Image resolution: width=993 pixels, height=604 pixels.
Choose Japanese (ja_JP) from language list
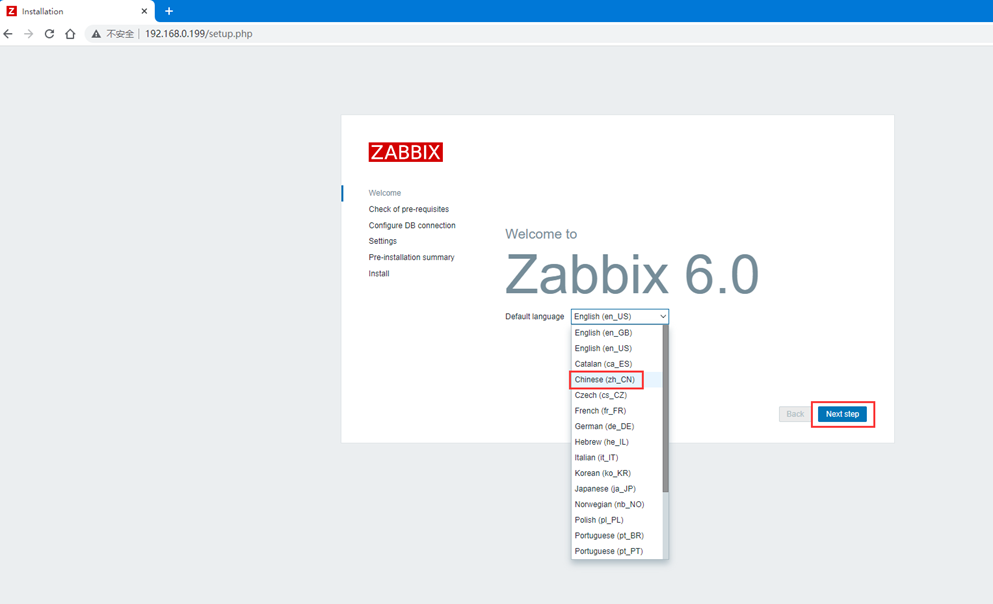pyautogui.click(x=616, y=489)
